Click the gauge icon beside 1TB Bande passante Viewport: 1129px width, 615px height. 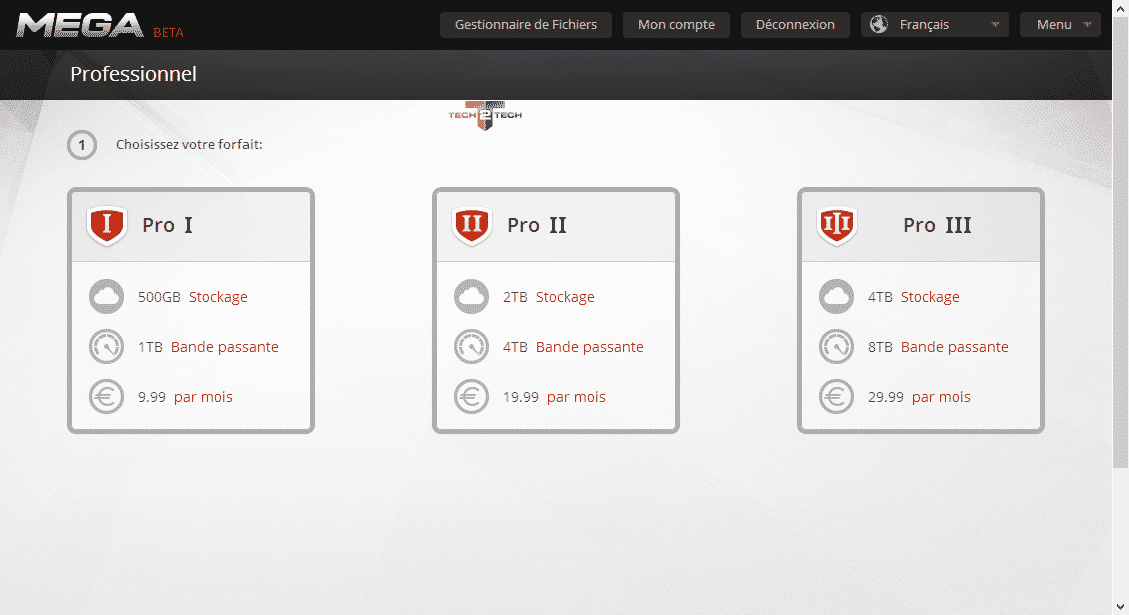[107, 346]
